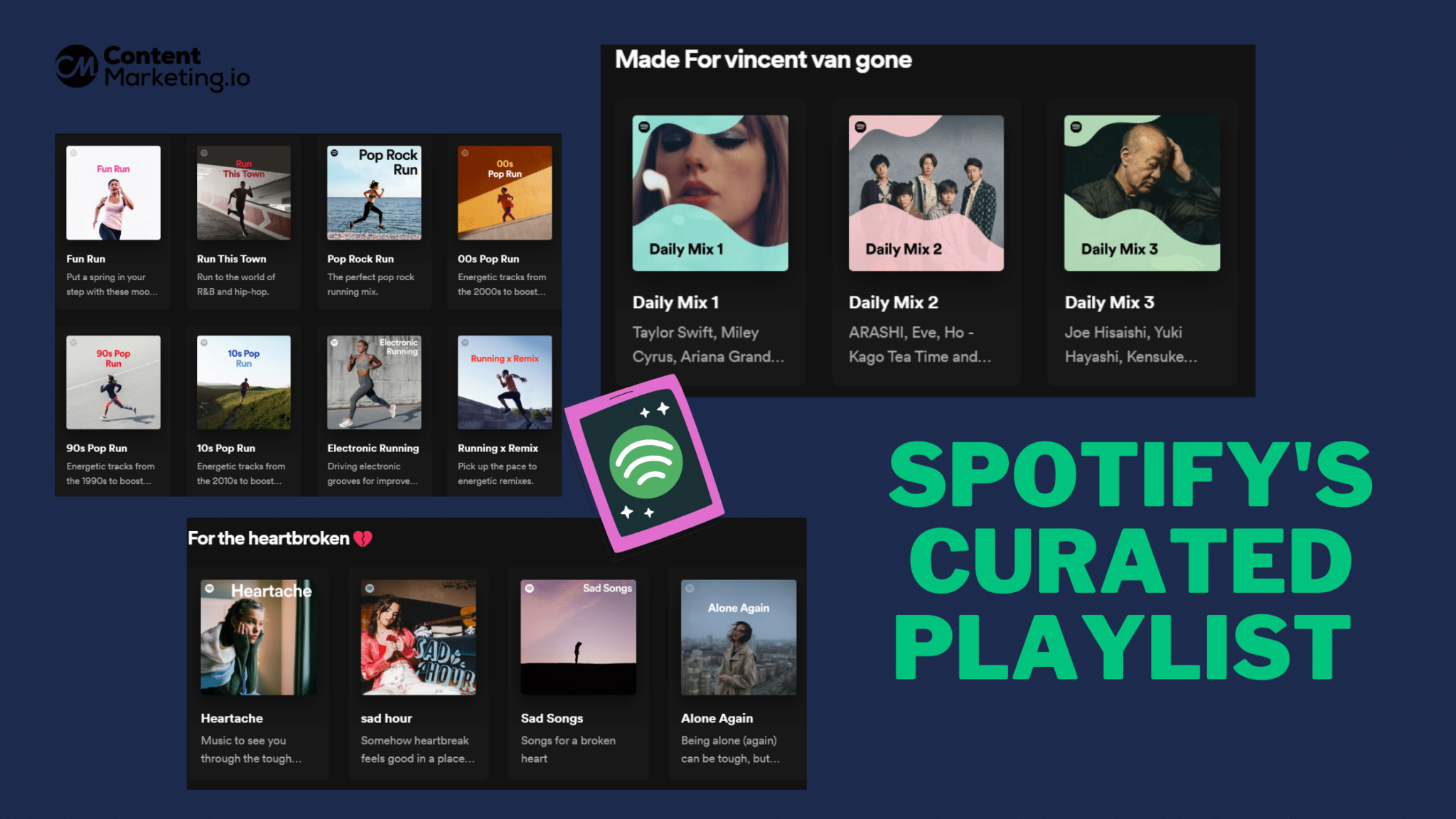Open the 00s Pop Run playlist cover

tap(505, 193)
